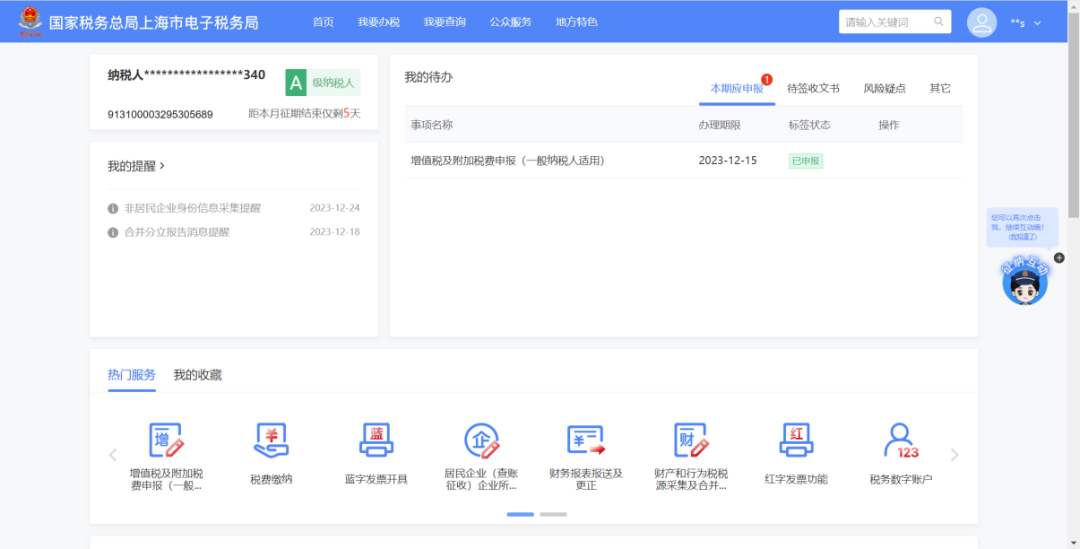Expand the user account dropdown arrow
The image size is (1080, 549).
pos(1037,23)
